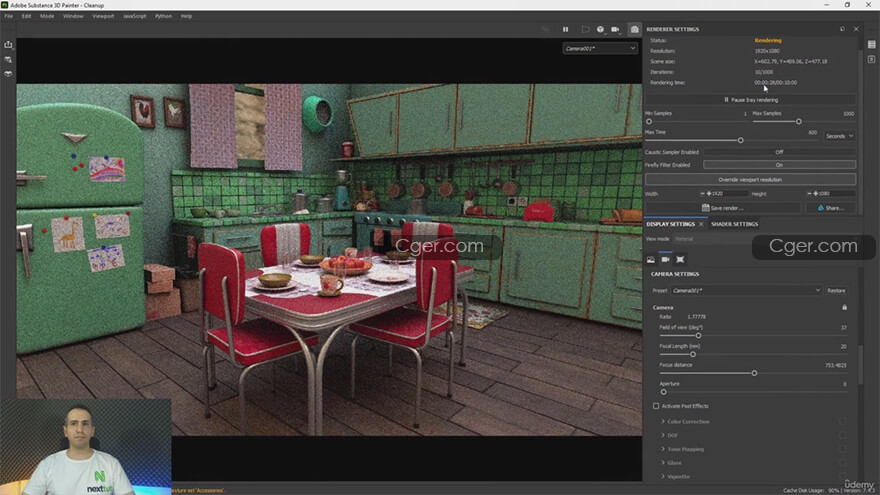
Task: Select the camera settings icon in Display Settings
Action: 666,259
